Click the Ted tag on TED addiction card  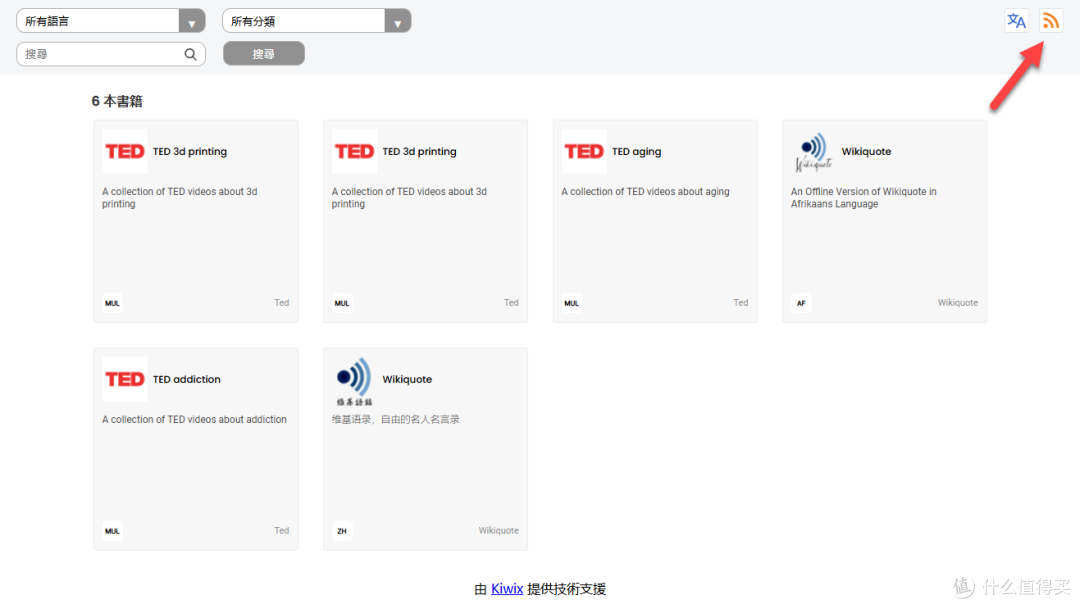281,531
